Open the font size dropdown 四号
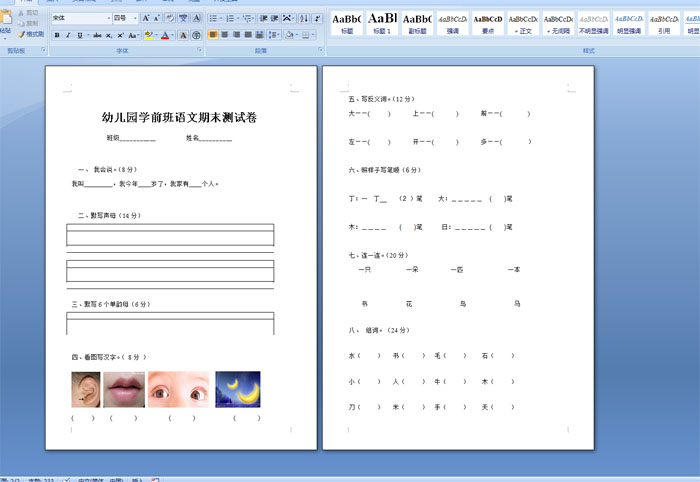The width and height of the screenshot is (700, 482). pyautogui.click(x=125, y=18)
